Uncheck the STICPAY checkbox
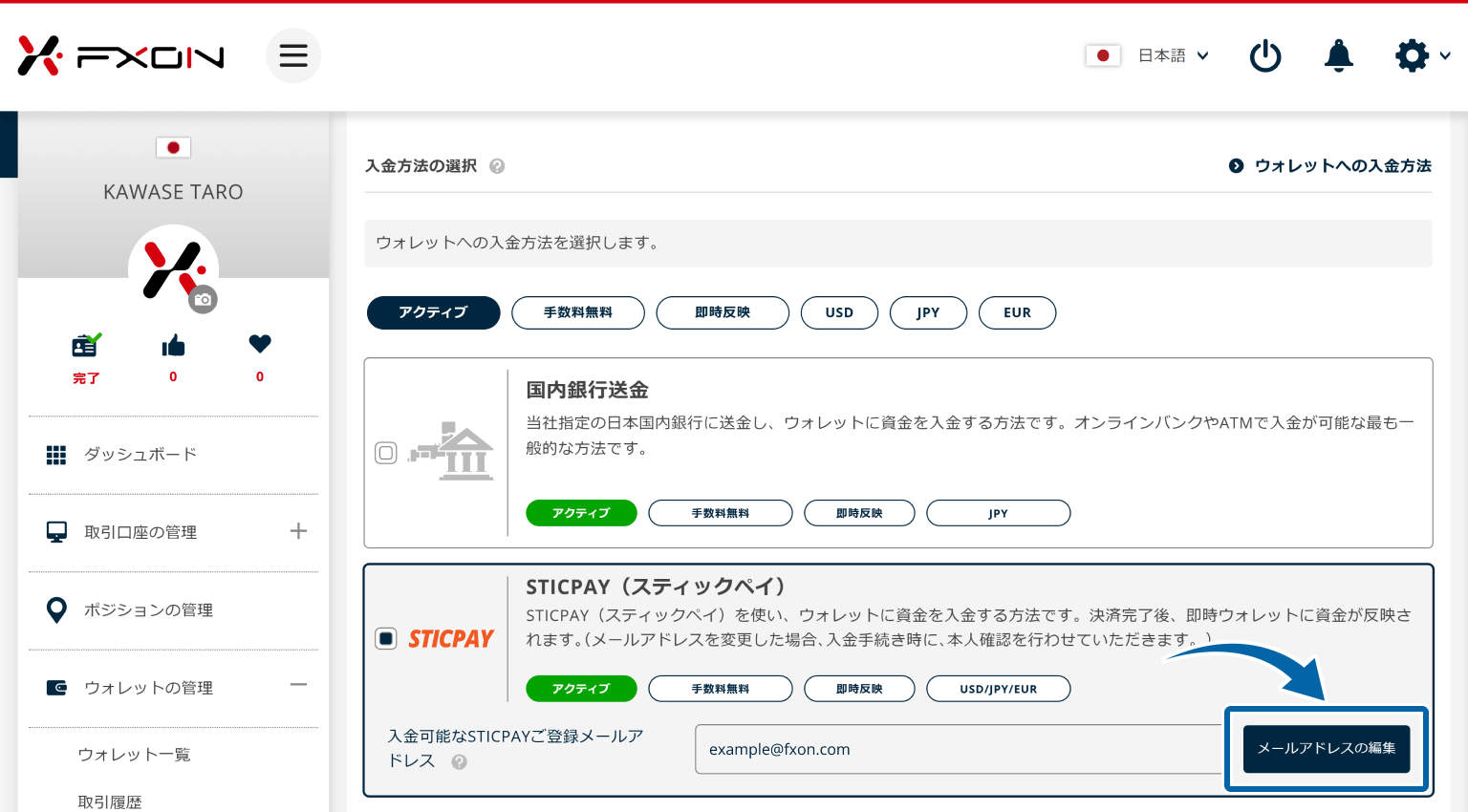The height and width of the screenshot is (812, 1468). pos(386,638)
